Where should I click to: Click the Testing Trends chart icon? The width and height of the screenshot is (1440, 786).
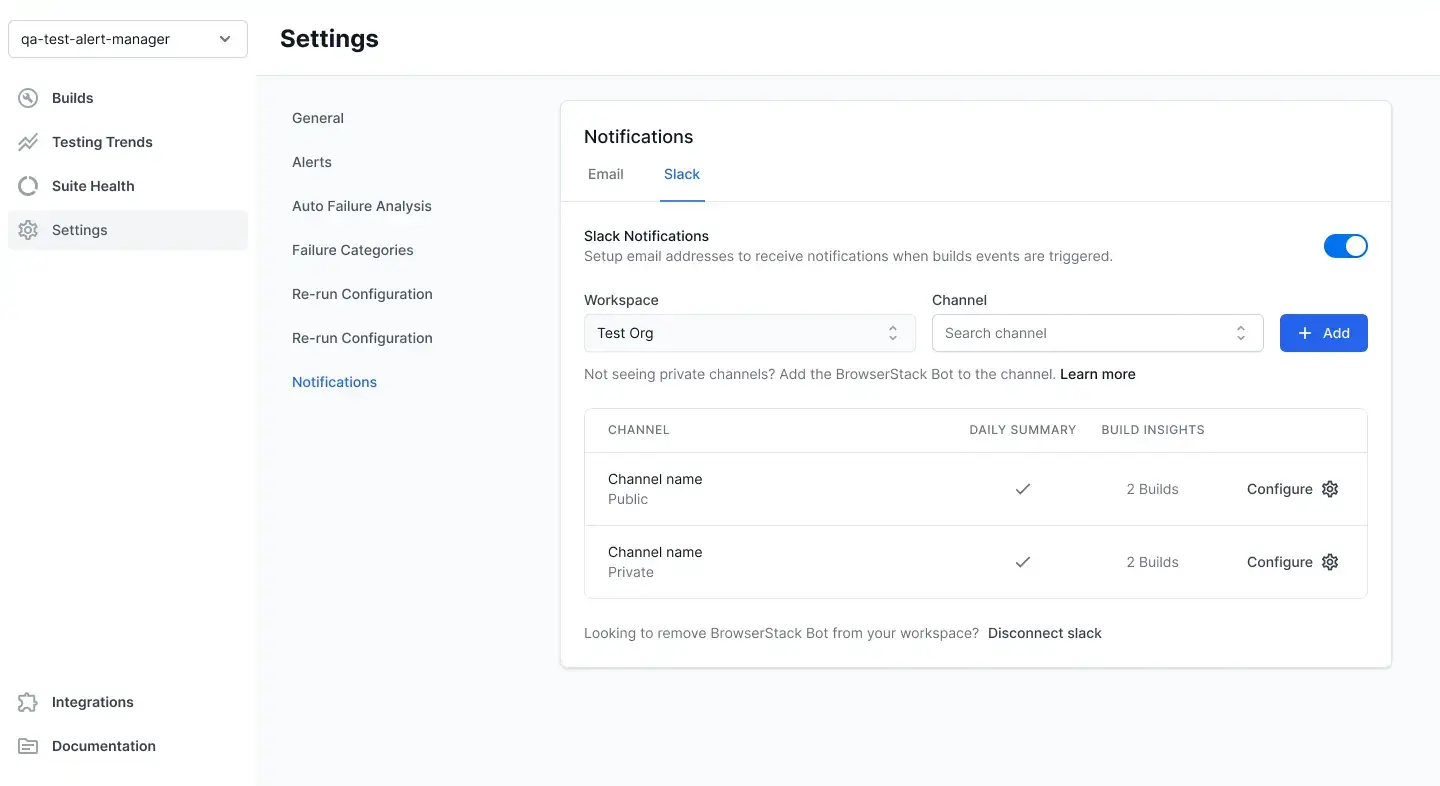click(28, 142)
